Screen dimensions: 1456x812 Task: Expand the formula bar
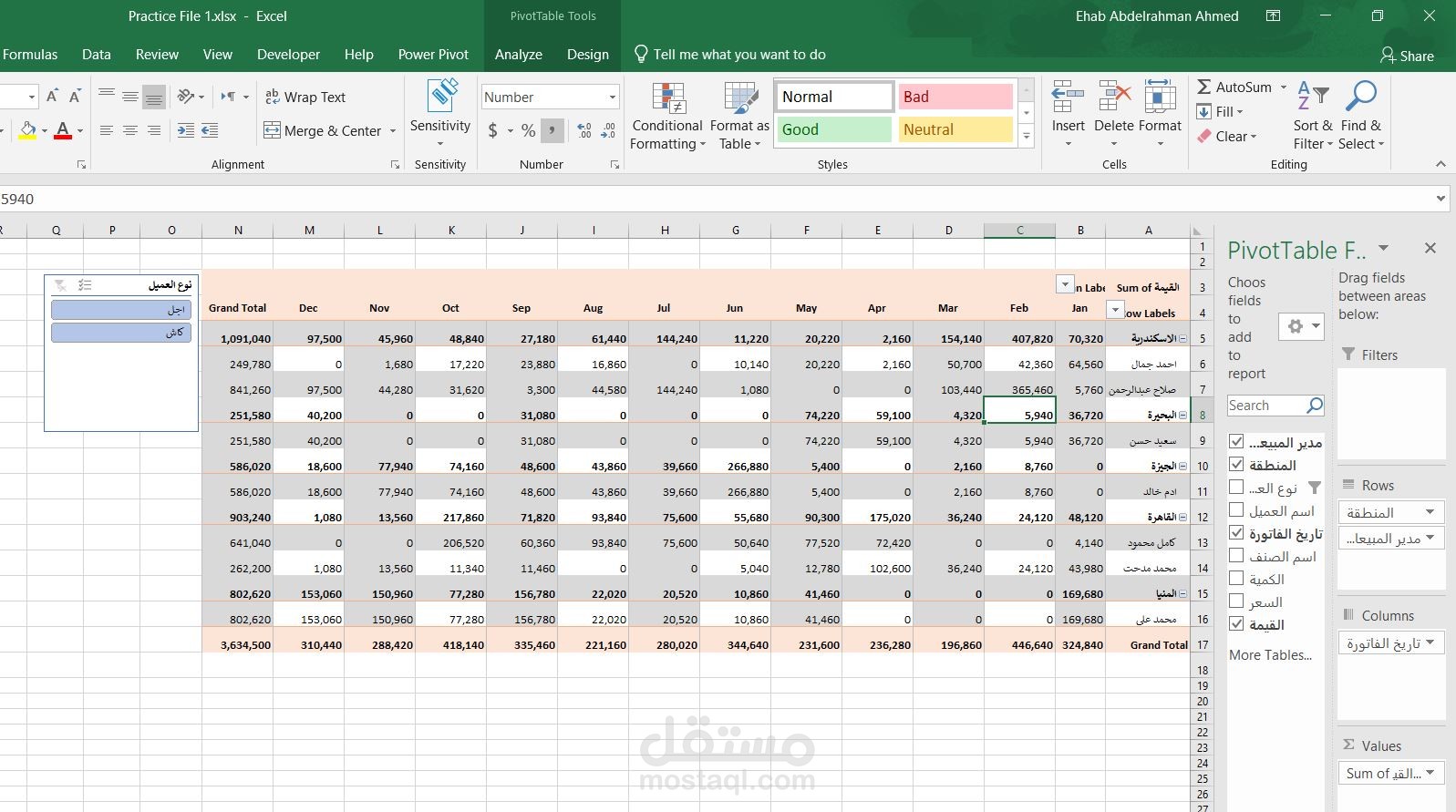click(x=1441, y=199)
